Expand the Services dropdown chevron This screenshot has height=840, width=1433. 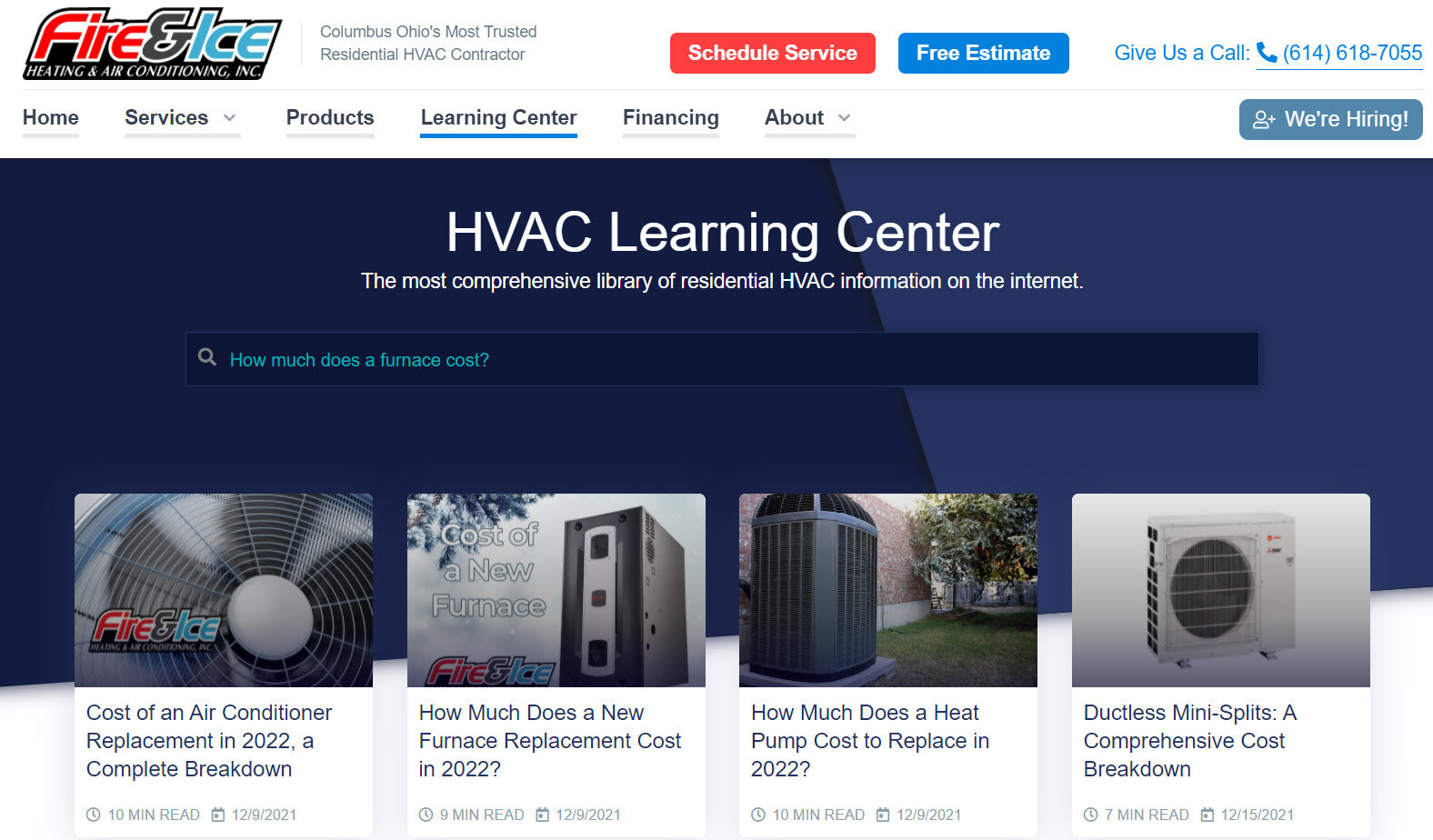coord(230,118)
